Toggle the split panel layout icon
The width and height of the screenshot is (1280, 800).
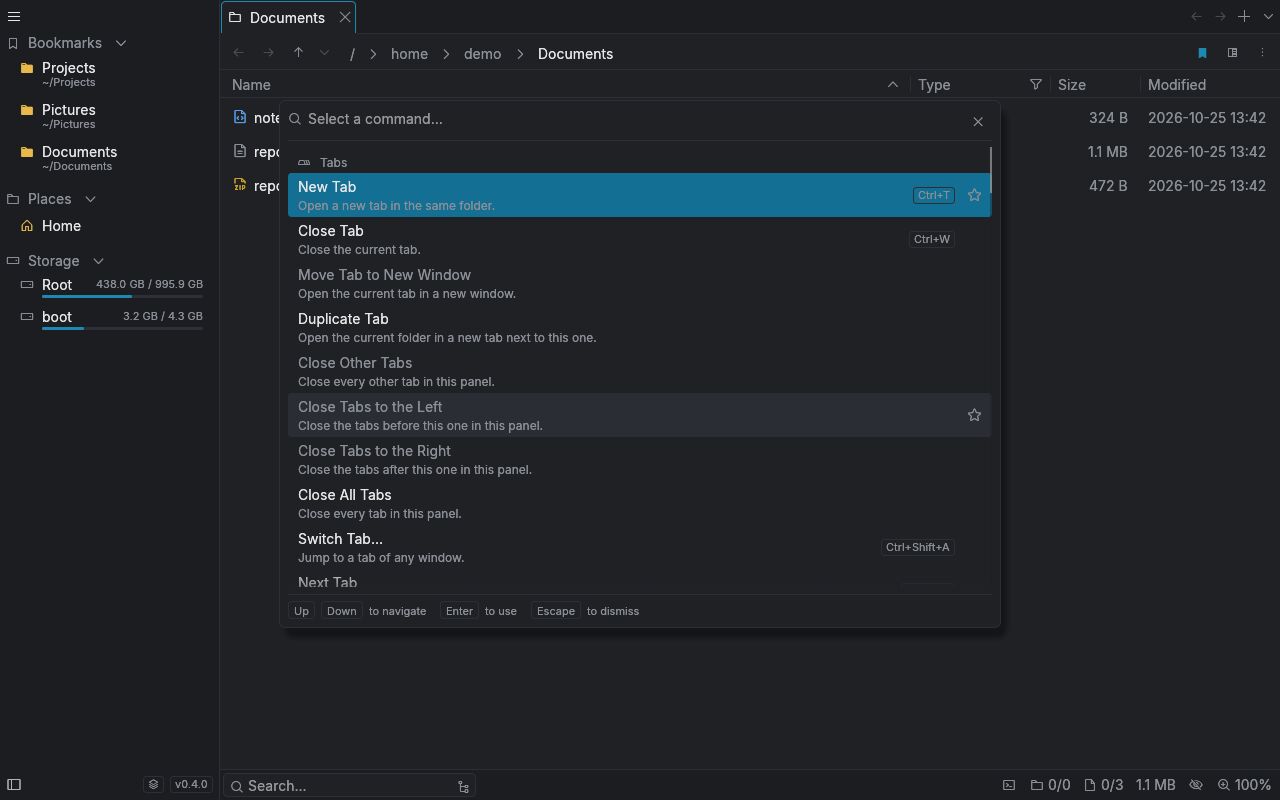click(1232, 53)
